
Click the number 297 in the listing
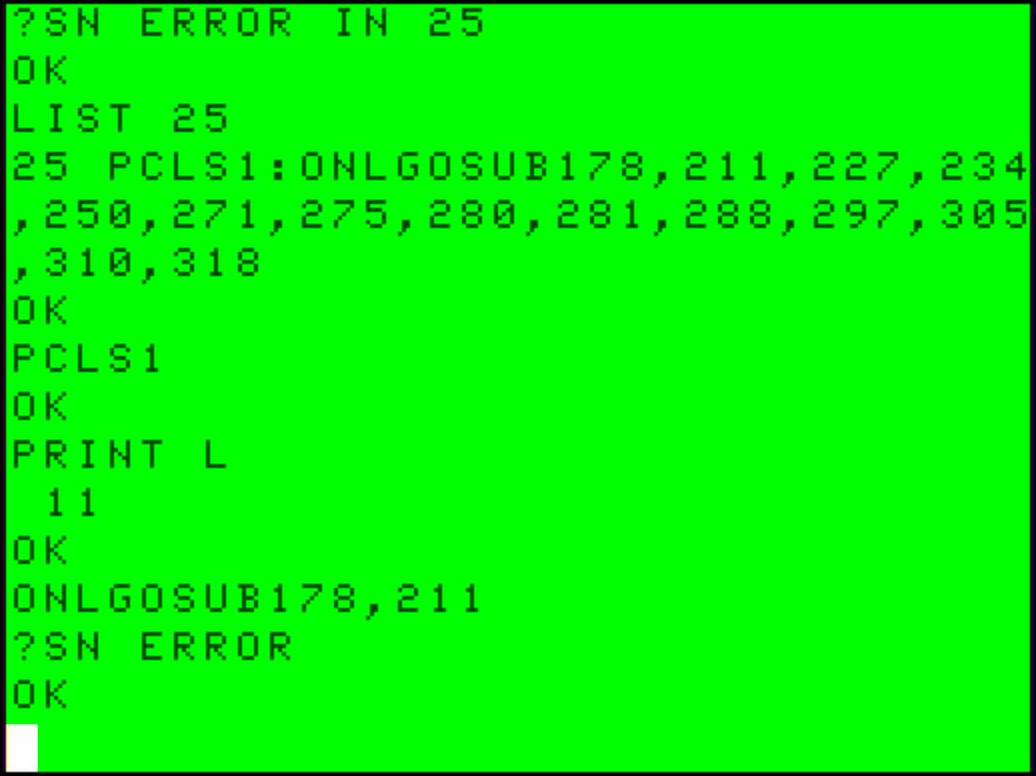(x=856, y=215)
